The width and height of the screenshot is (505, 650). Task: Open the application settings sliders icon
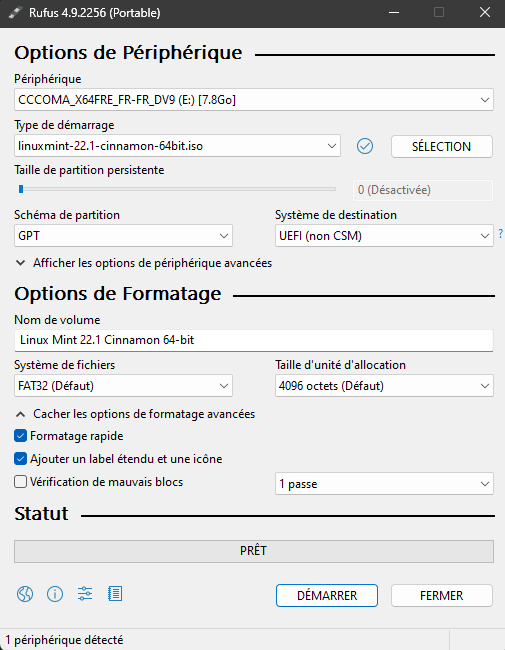pos(85,594)
